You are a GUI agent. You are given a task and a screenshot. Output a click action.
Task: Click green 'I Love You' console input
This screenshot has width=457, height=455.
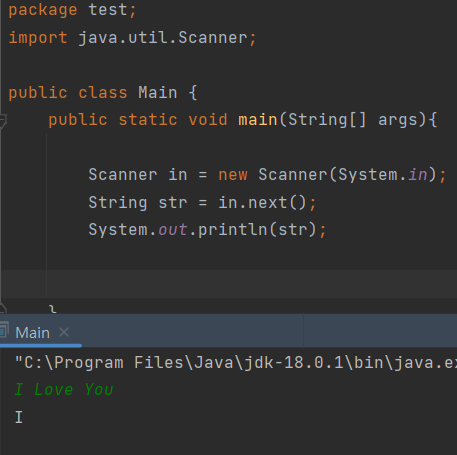pos(64,389)
